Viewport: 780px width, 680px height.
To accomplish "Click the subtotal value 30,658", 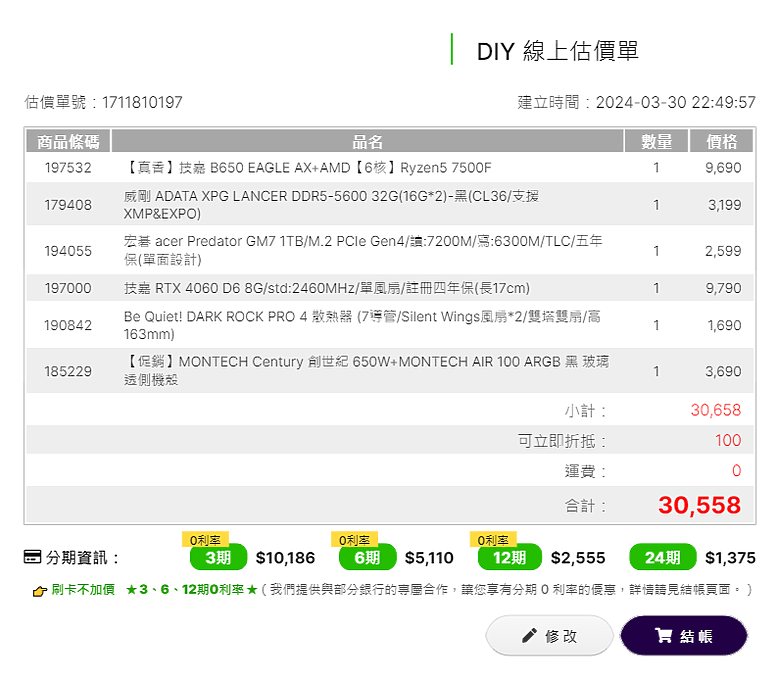I will click(715, 410).
